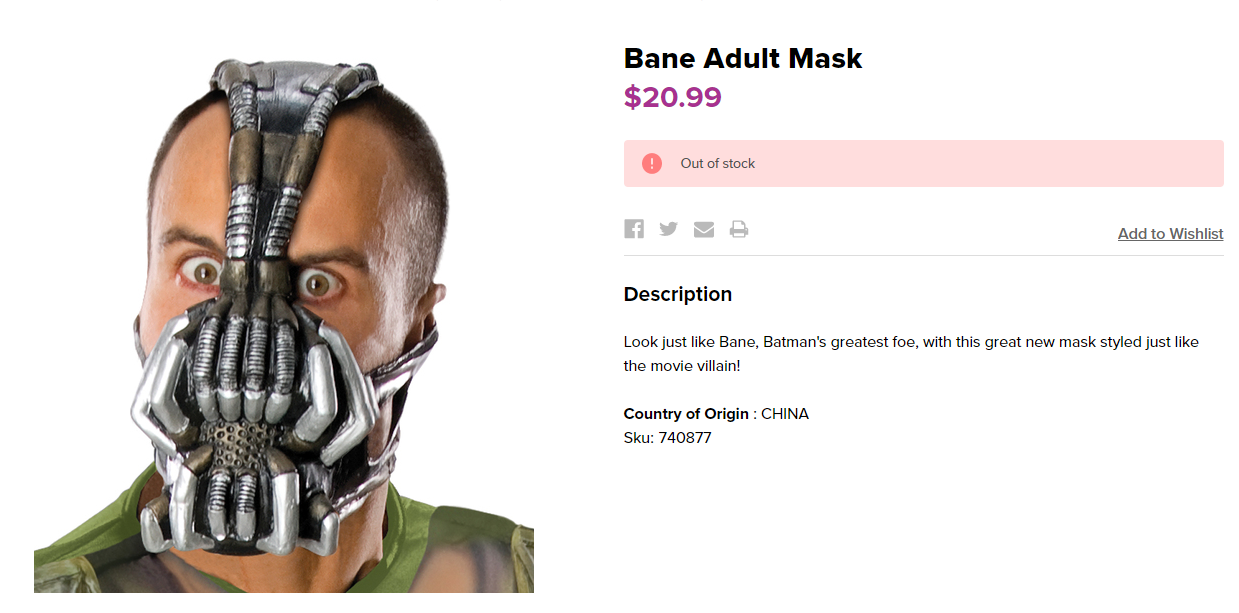The height and width of the screenshot is (613, 1239).
Task: Click the red exclamation alert icon
Action: pos(652,163)
